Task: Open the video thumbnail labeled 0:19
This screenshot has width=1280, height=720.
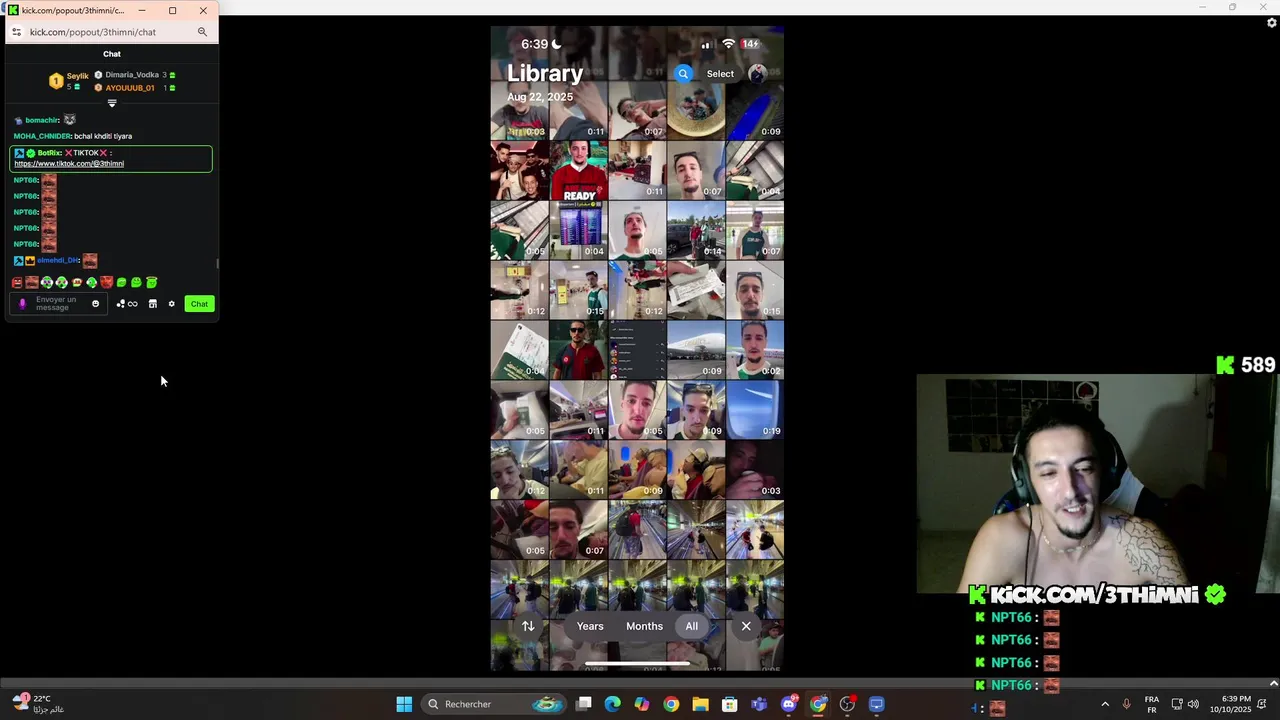Action: pyautogui.click(x=755, y=410)
